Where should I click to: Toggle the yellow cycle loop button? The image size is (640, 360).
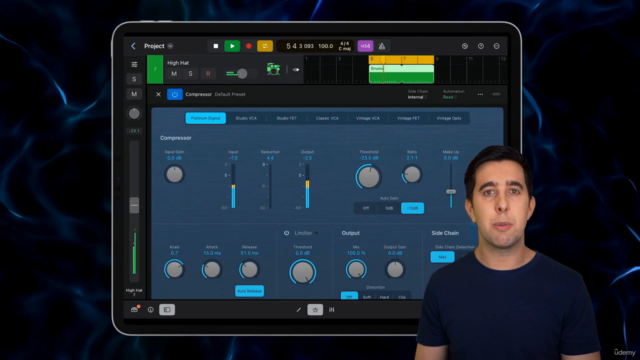[265, 46]
